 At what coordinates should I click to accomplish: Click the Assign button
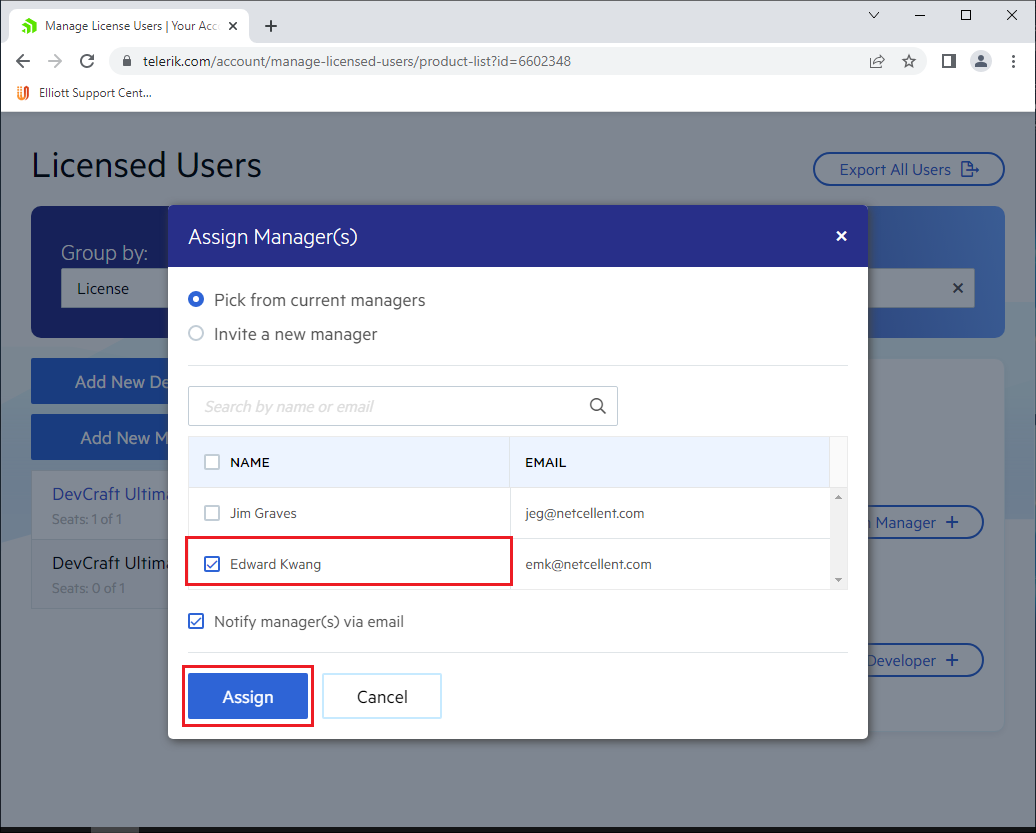pyautogui.click(x=248, y=696)
